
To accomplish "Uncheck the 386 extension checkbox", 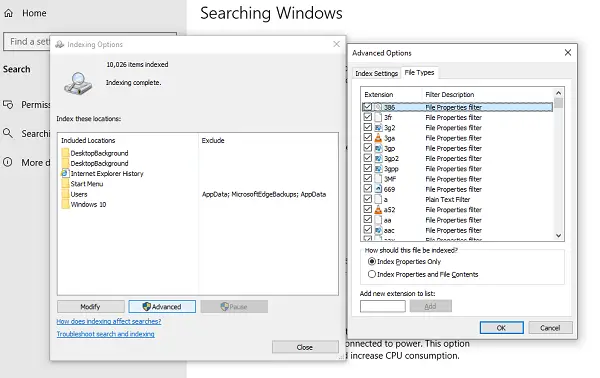I will (368, 107).
